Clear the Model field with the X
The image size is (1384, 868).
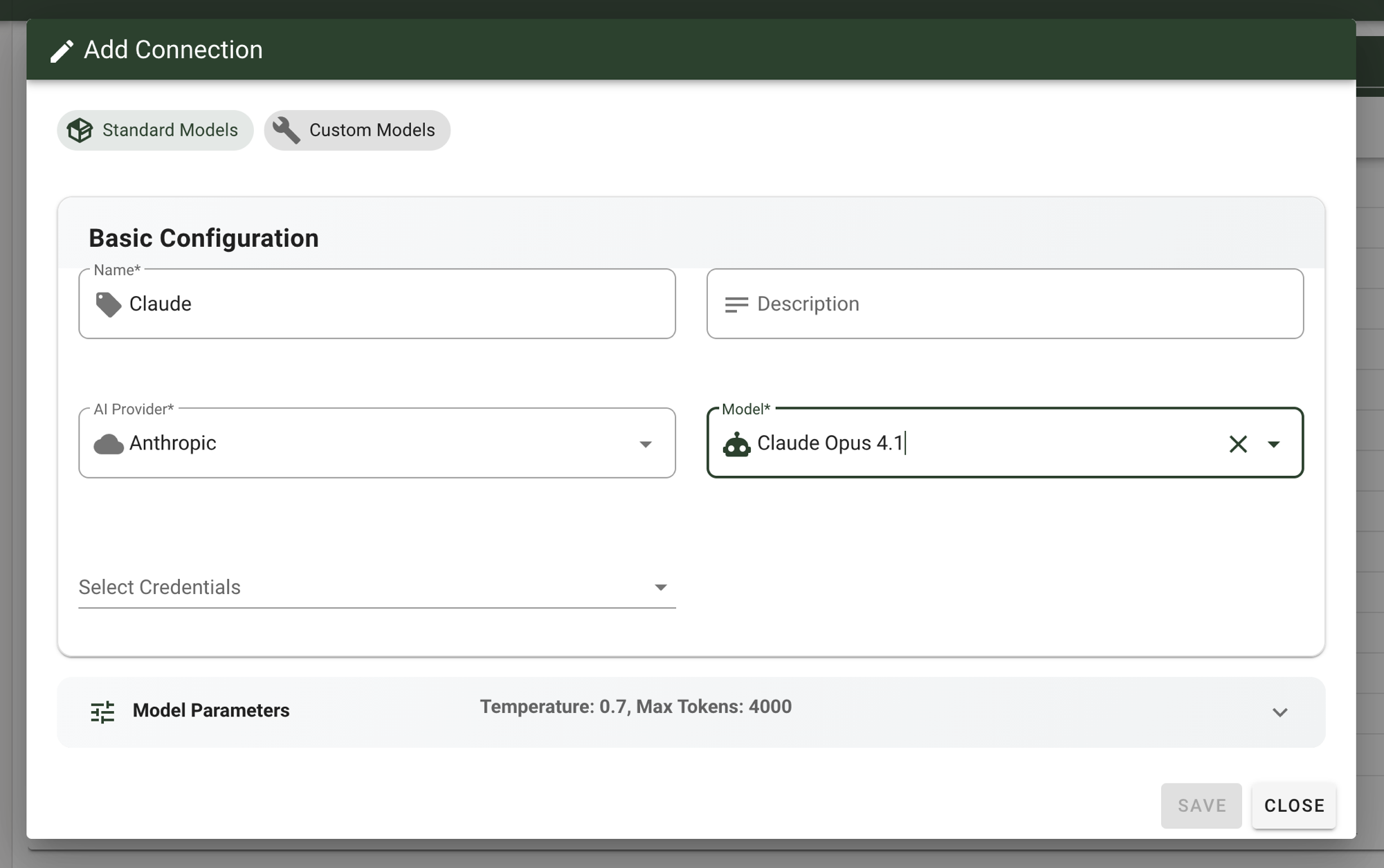(x=1238, y=444)
